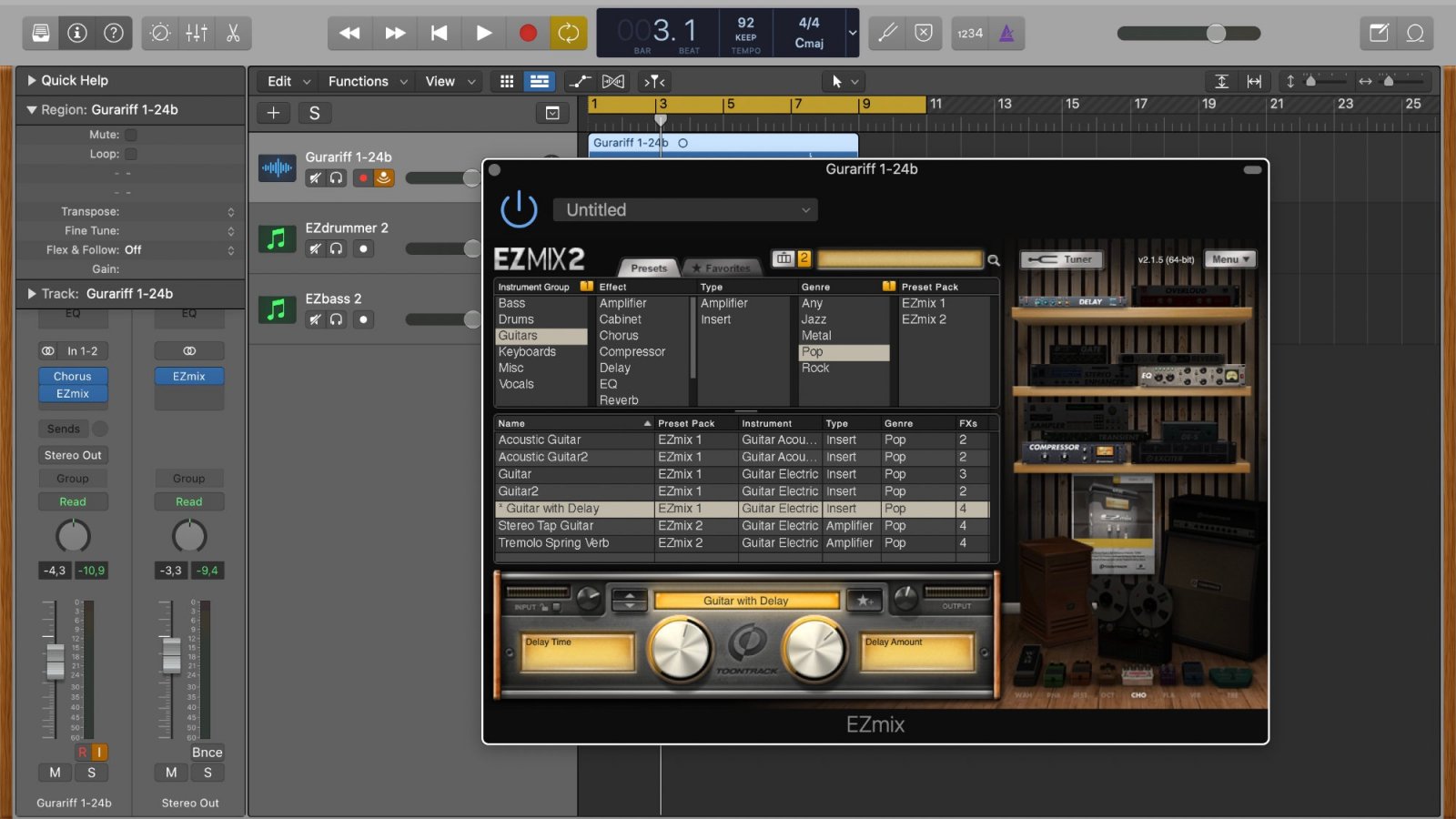The height and width of the screenshot is (819, 1456).
Task: Open the Smart Controls knob icon
Action: pos(160,34)
